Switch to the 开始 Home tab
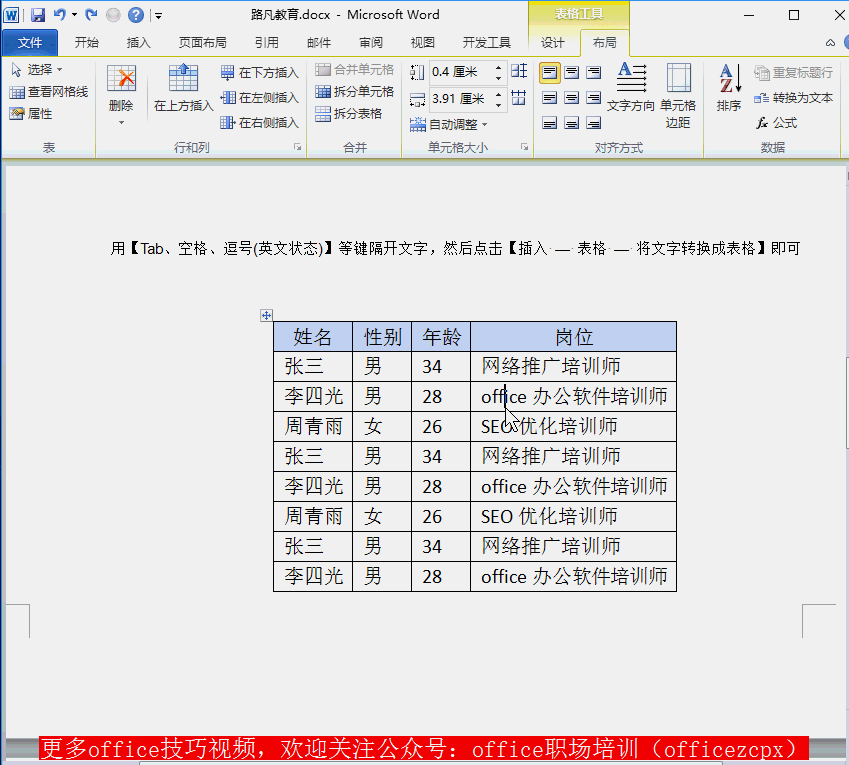Screen dimensions: 849x765 point(86,44)
